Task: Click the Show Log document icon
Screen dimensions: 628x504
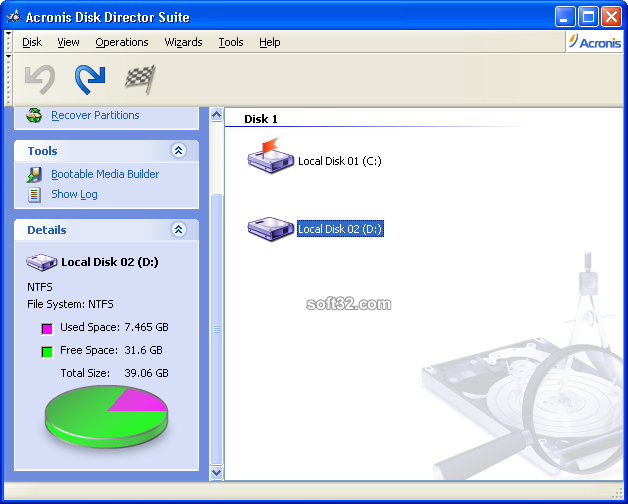Action: (x=34, y=195)
